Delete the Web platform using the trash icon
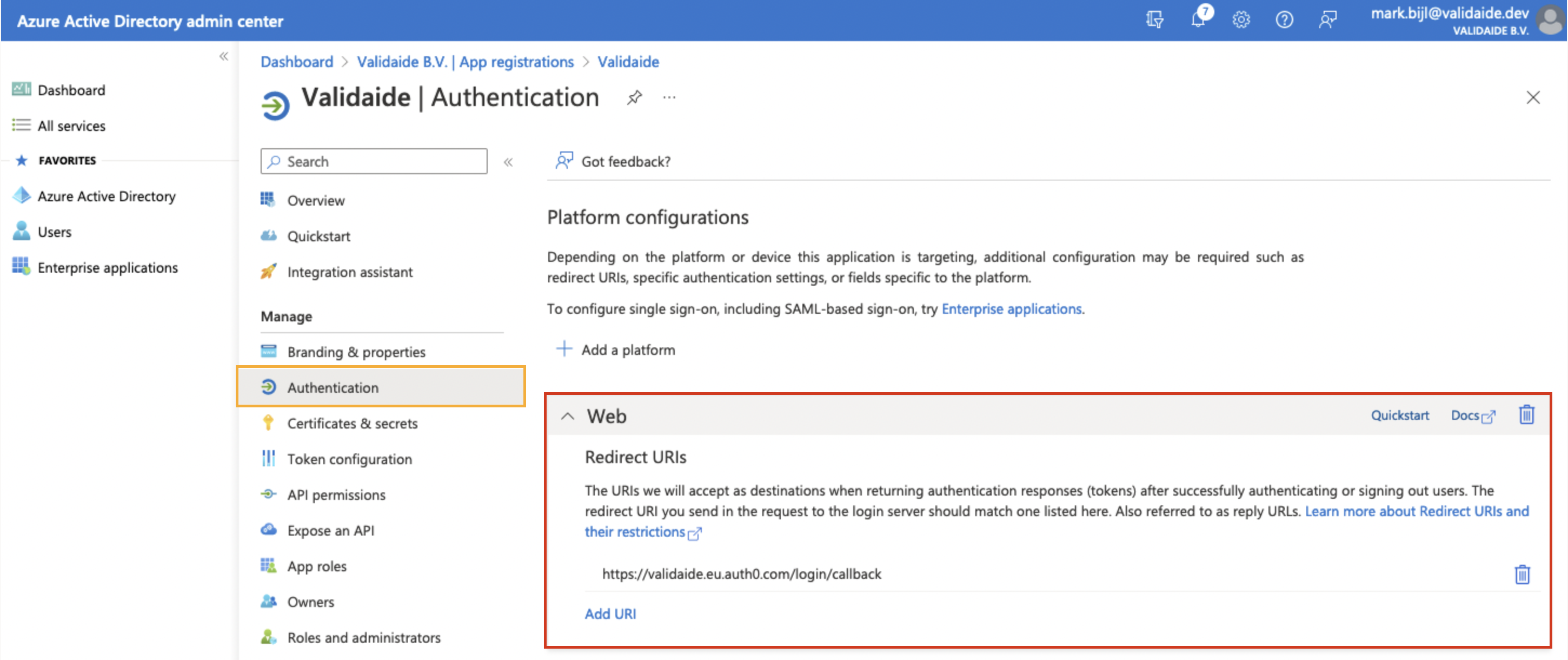The height and width of the screenshot is (660, 1568). point(1526,414)
